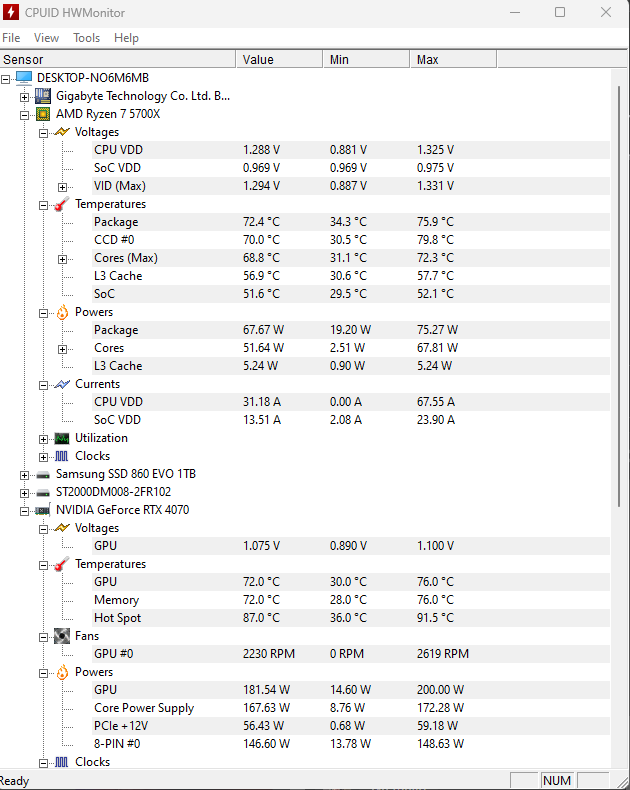The image size is (630, 790).
Task: Expand the Gigabyte Technology motherboard node
Action: [x=25, y=97]
